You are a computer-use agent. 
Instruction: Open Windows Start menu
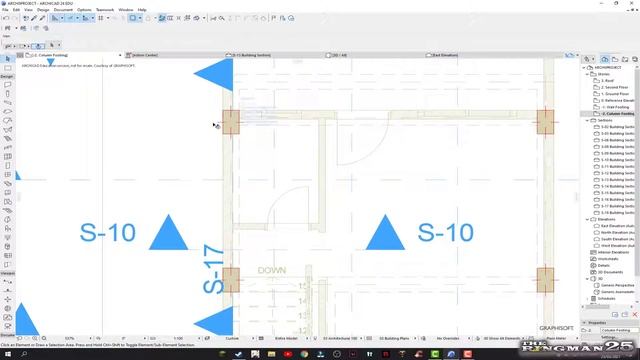point(7,354)
